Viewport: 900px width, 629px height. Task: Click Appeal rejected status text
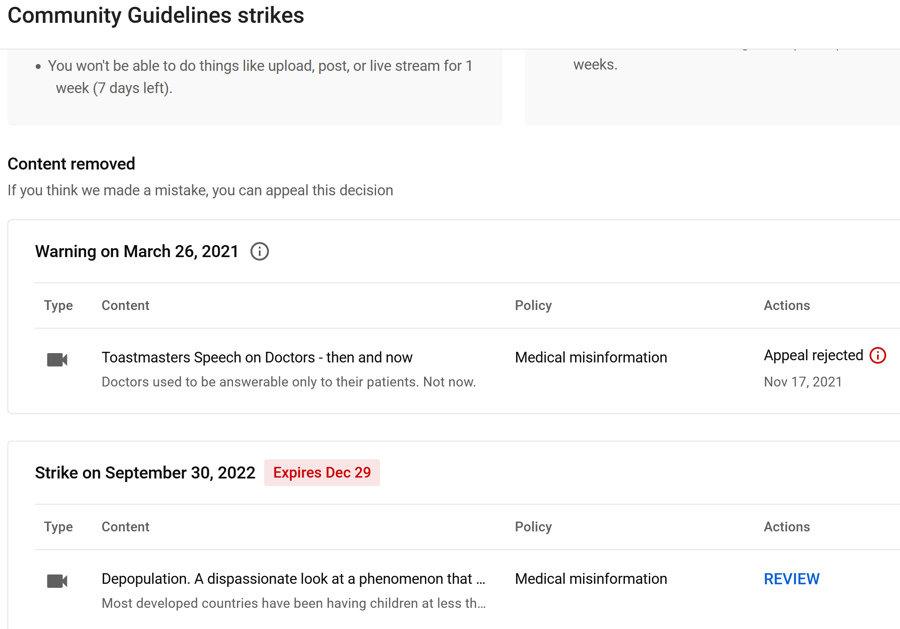(813, 356)
